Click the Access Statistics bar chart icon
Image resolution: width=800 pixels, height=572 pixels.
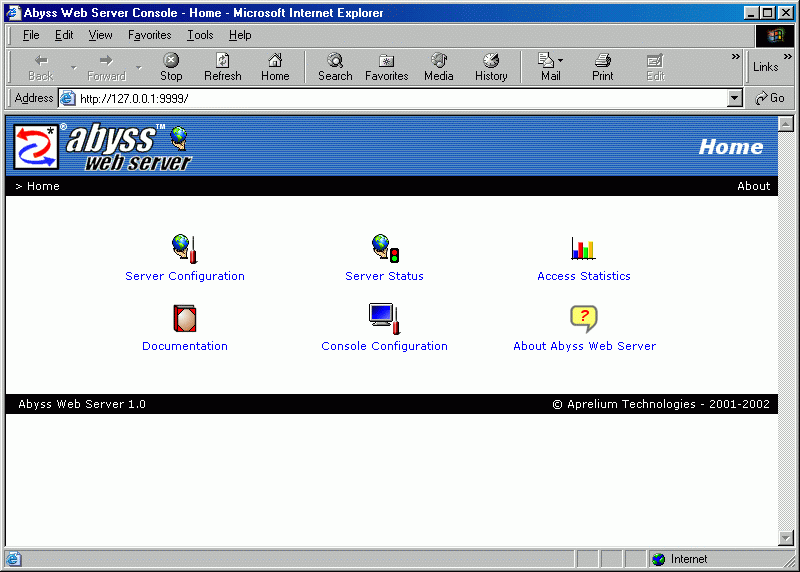pyautogui.click(x=583, y=248)
